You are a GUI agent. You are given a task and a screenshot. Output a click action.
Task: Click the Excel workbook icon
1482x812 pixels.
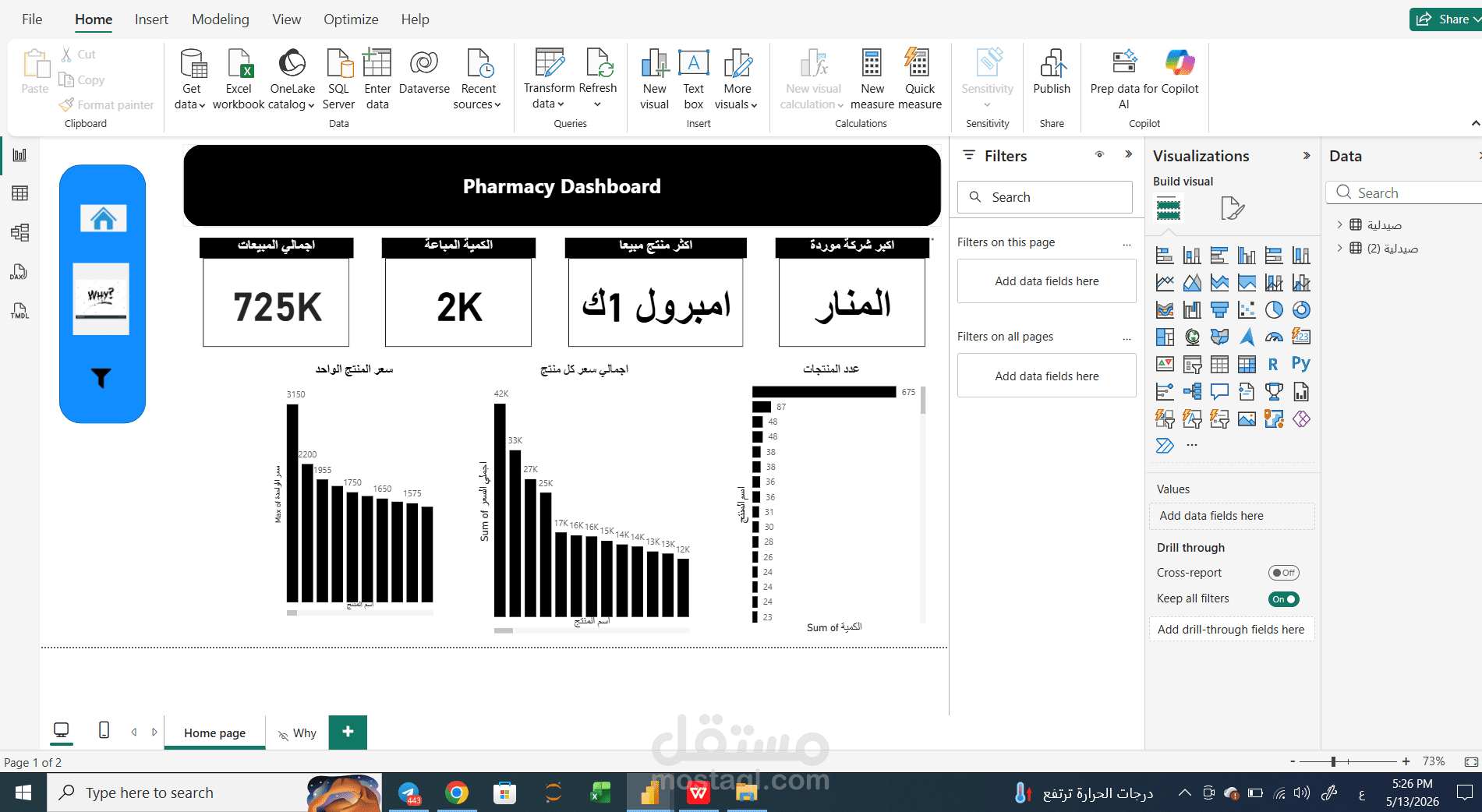(239, 62)
